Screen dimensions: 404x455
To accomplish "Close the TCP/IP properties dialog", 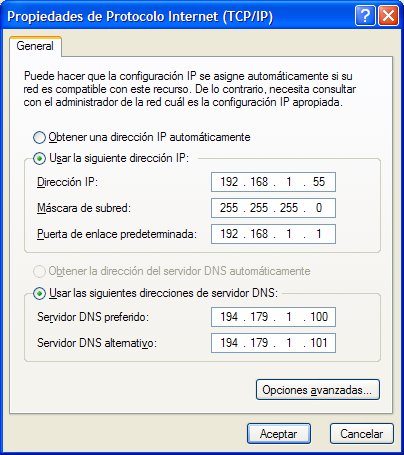I will pos(388,15).
